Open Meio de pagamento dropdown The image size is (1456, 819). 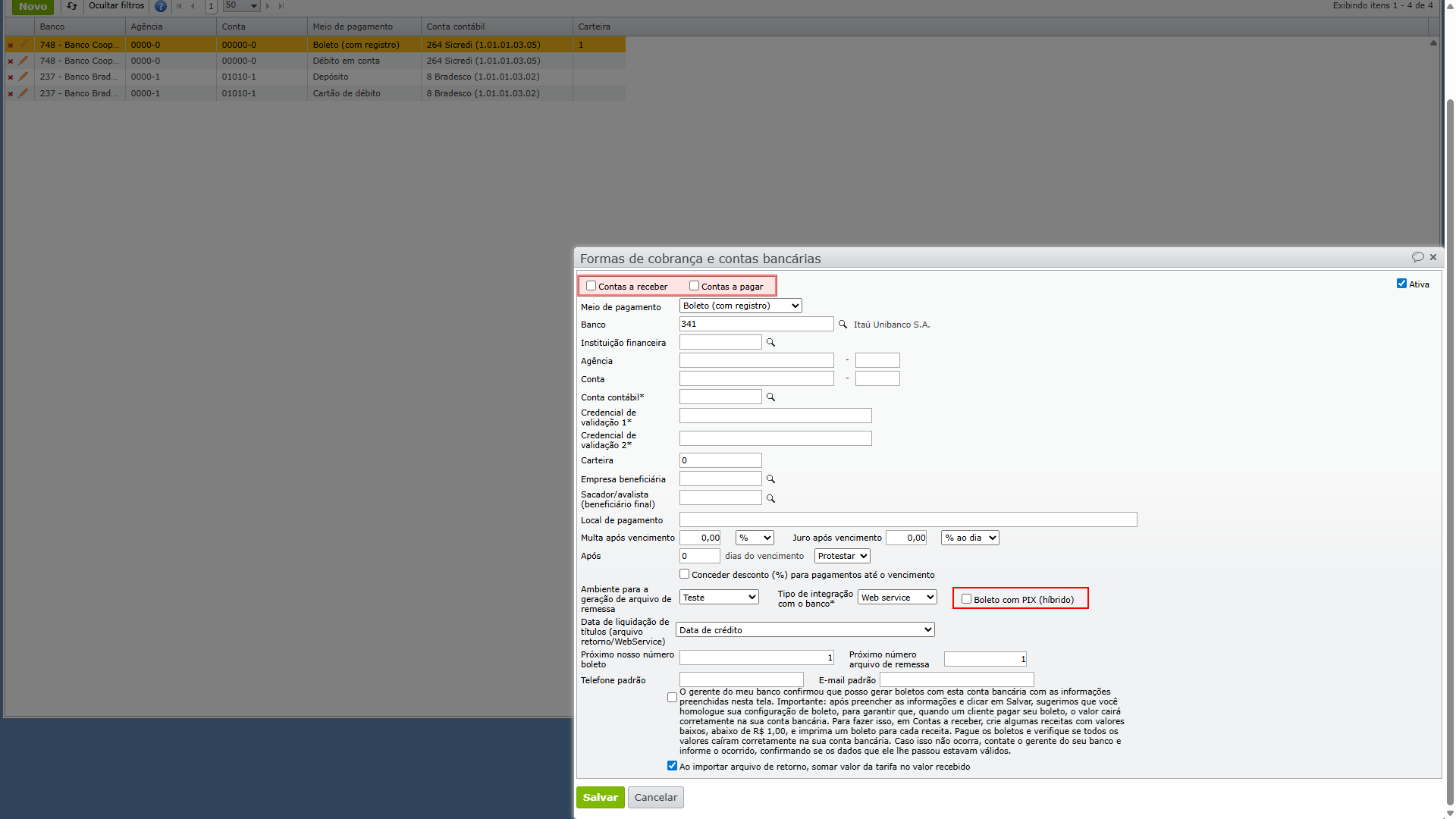click(740, 306)
